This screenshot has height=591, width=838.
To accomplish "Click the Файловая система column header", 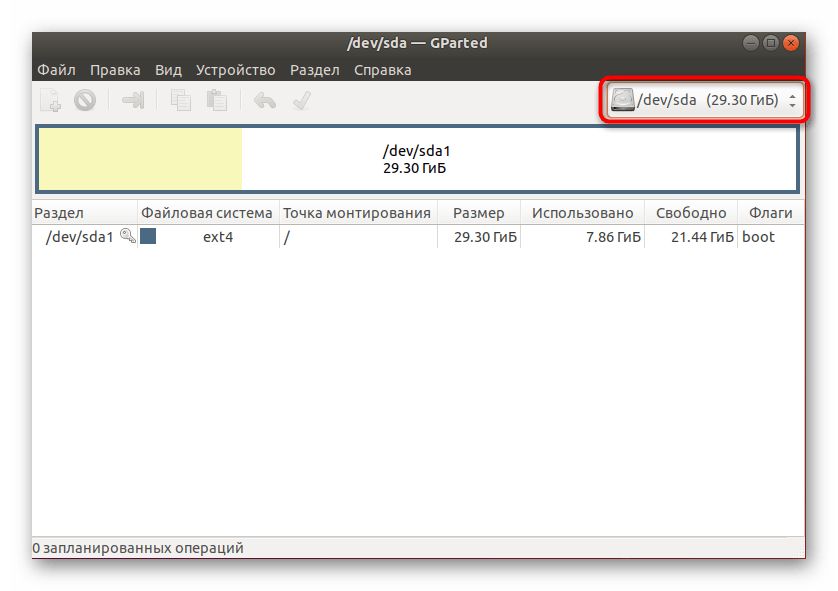I will 207,213.
